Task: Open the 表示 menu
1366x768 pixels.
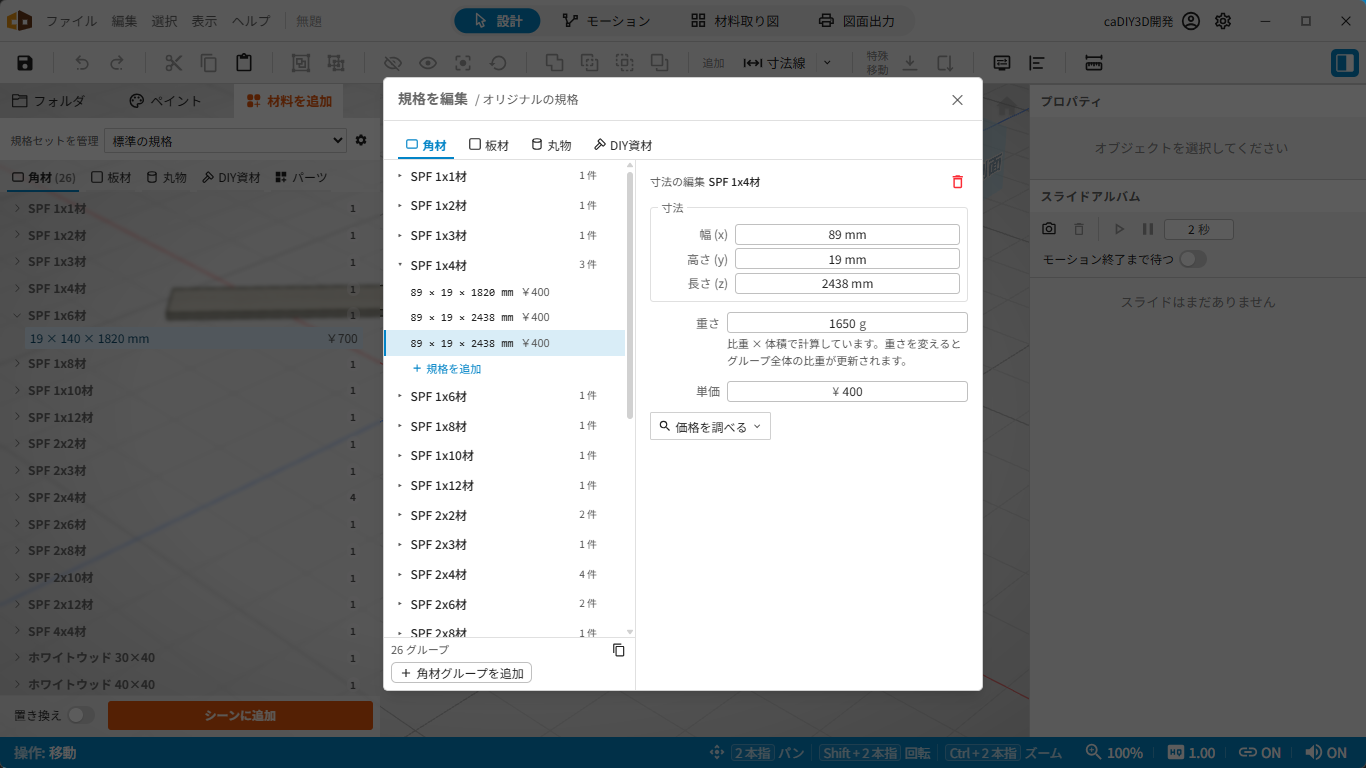Action: click(x=204, y=21)
